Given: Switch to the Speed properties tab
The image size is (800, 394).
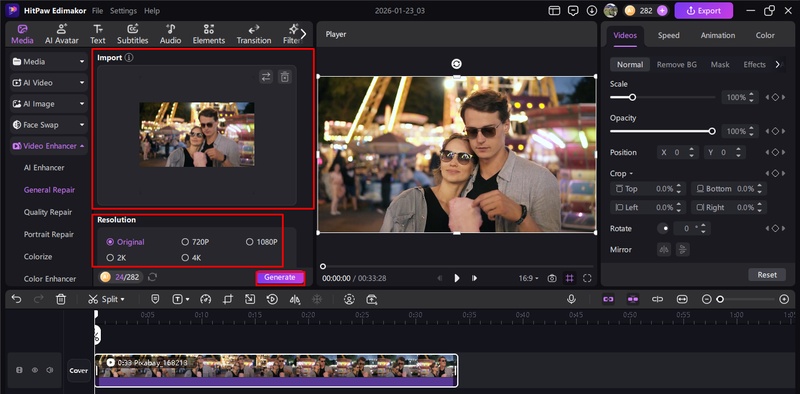Looking at the screenshot, I should click(668, 35).
